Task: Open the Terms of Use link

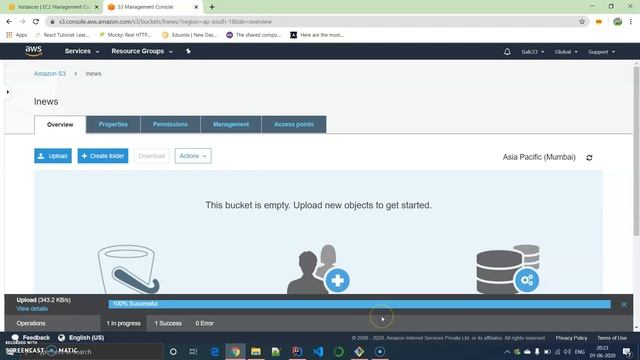Action: pos(611,338)
